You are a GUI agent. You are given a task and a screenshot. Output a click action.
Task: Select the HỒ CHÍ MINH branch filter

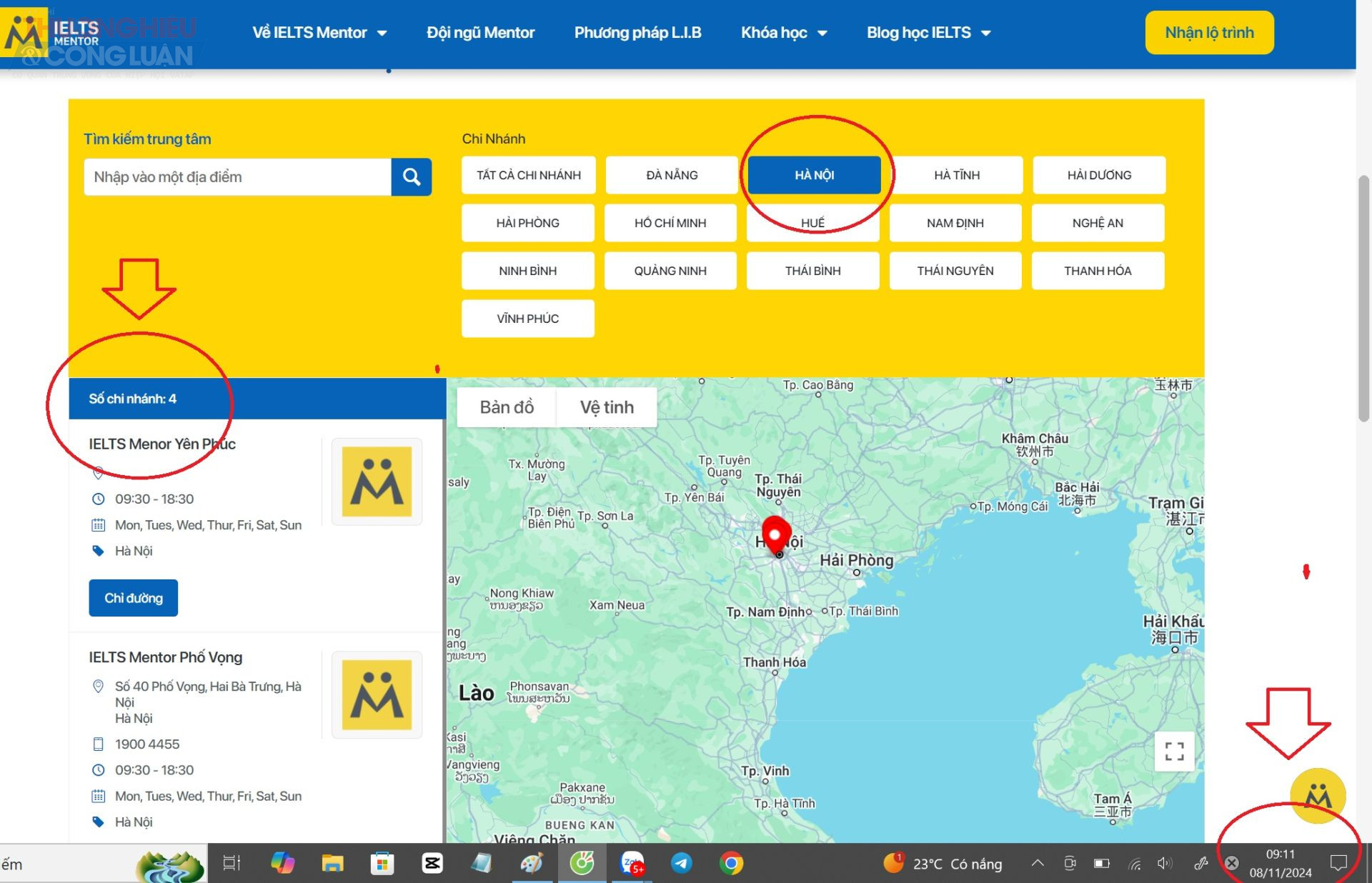click(x=670, y=223)
